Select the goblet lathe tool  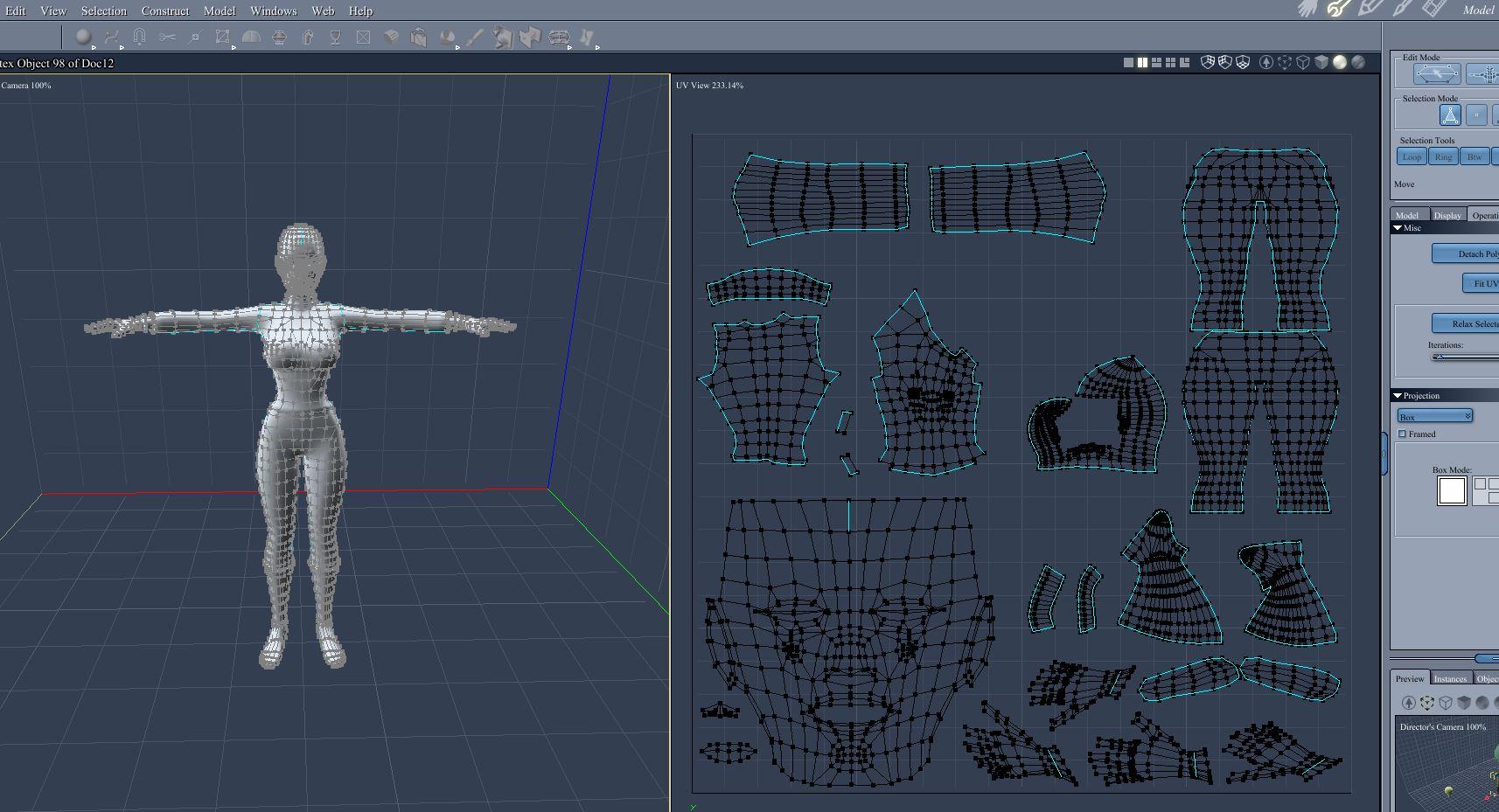coord(335,37)
